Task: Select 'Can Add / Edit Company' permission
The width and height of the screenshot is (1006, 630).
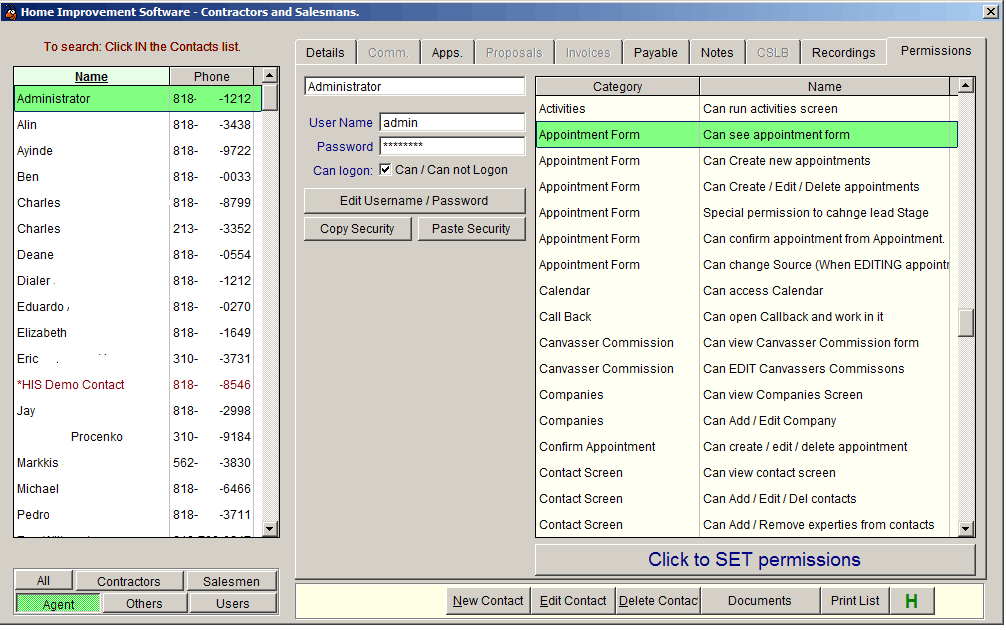Action: point(747,420)
